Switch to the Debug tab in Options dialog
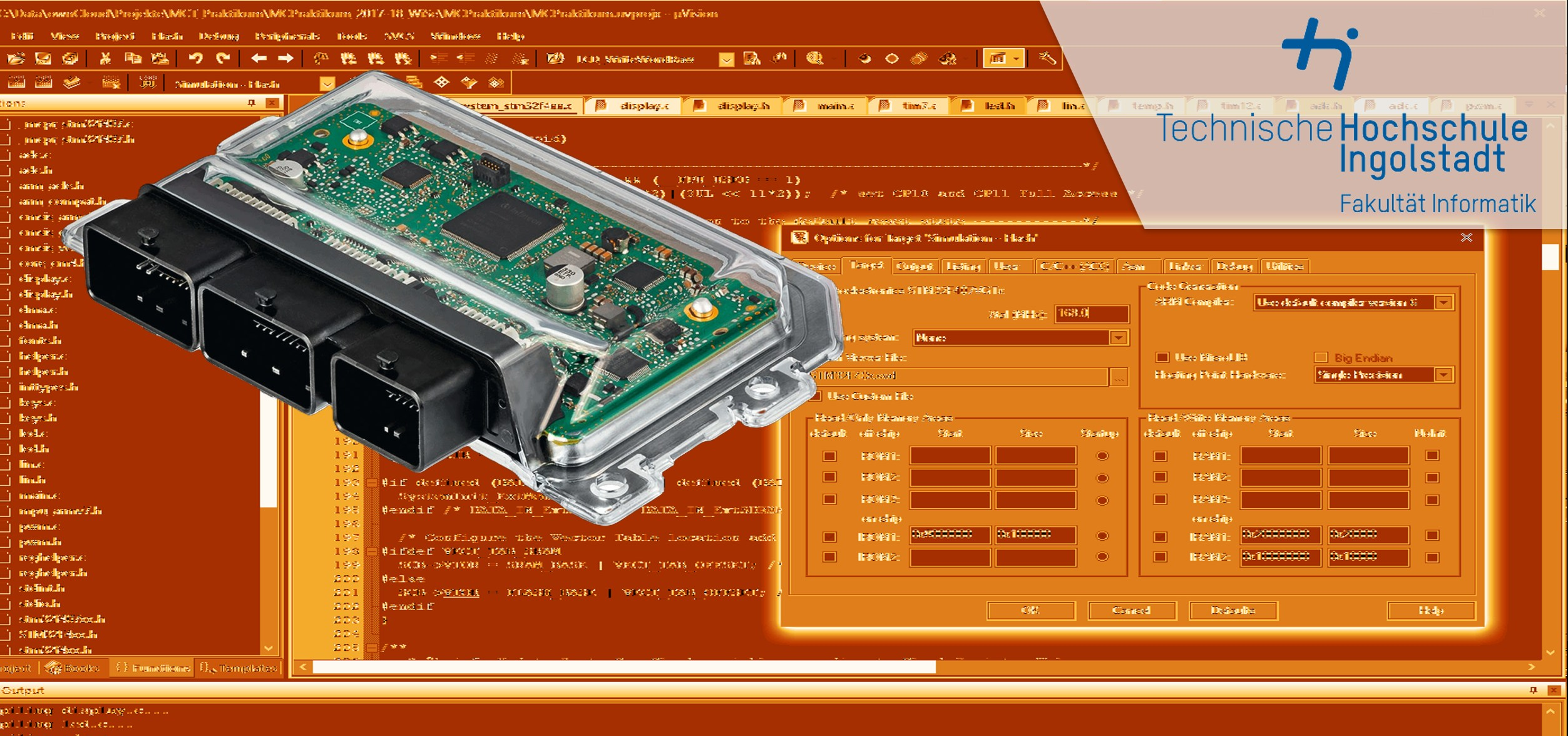Screen dimensions: 1568x736 [x=1234, y=267]
